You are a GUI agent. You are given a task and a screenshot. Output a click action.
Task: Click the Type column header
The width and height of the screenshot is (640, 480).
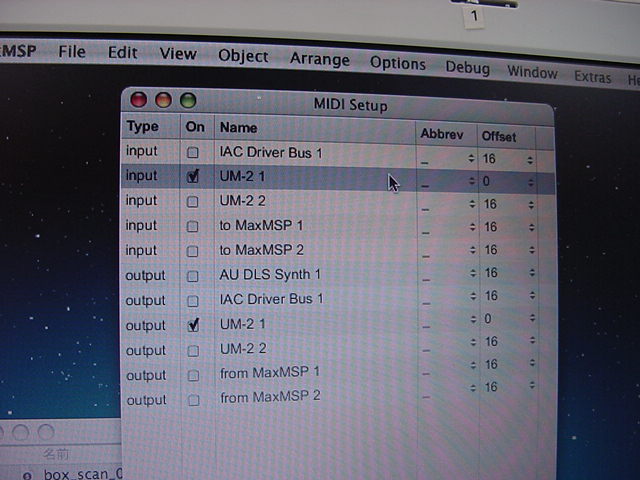point(151,127)
